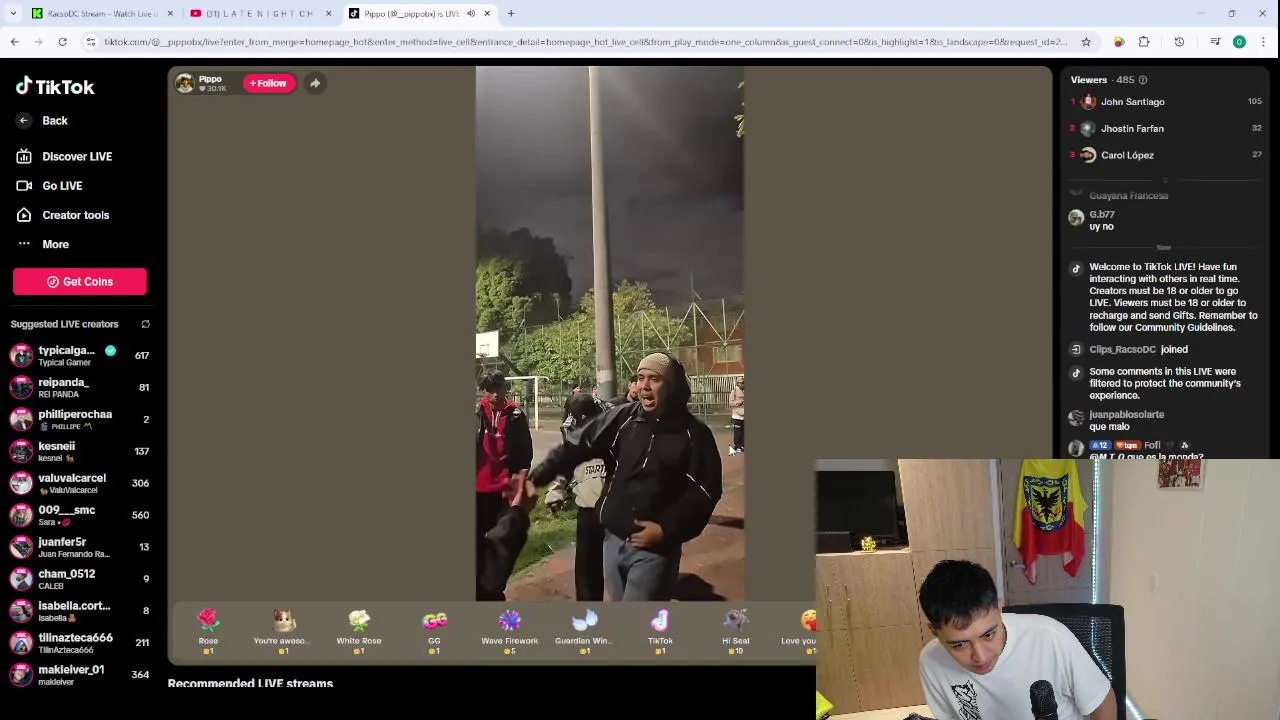Screen dimensions: 1280x720
Task: Send the TikTok gift
Action: pyautogui.click(x=660, y=632)
